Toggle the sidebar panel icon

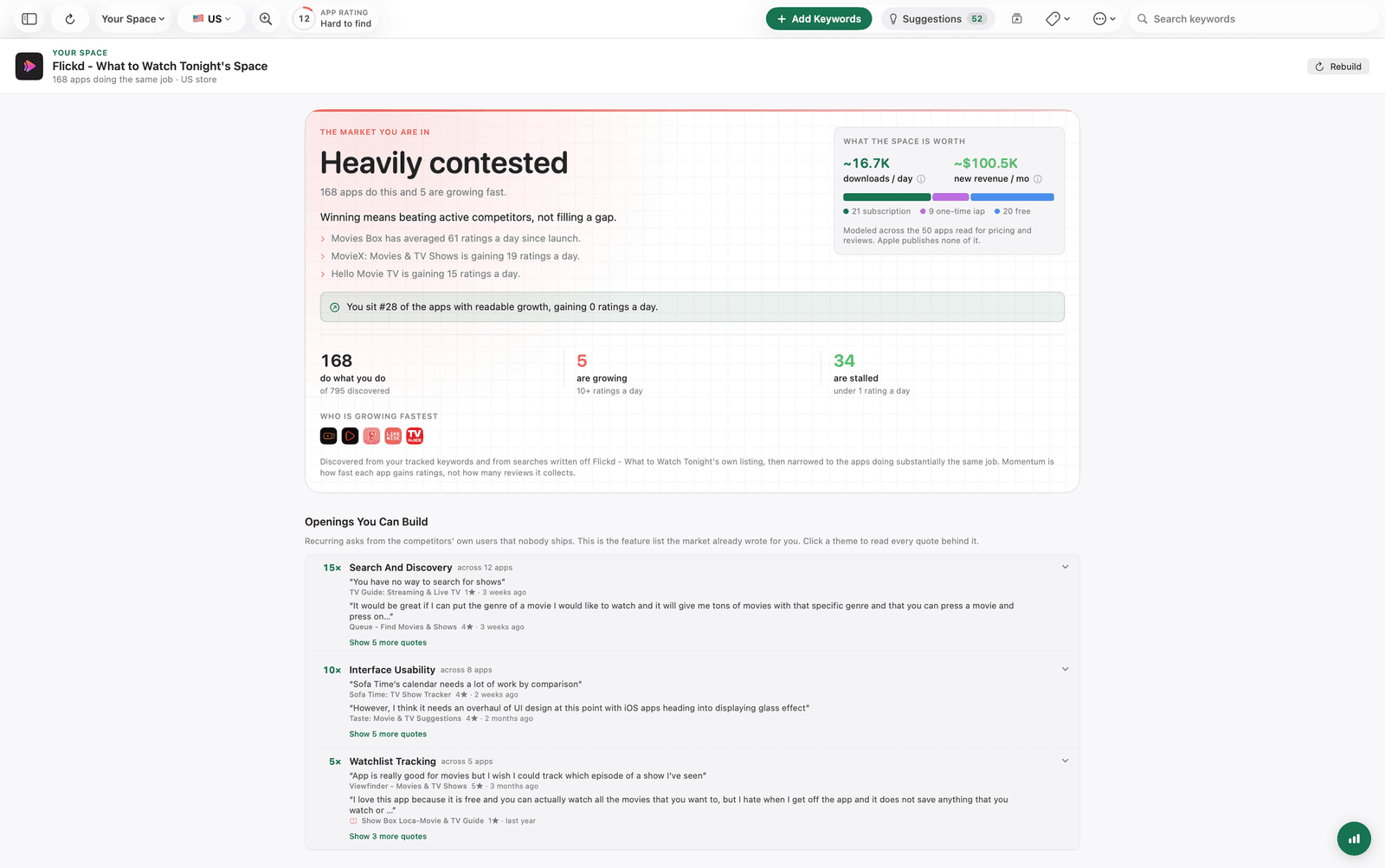(x=29, y=18)
